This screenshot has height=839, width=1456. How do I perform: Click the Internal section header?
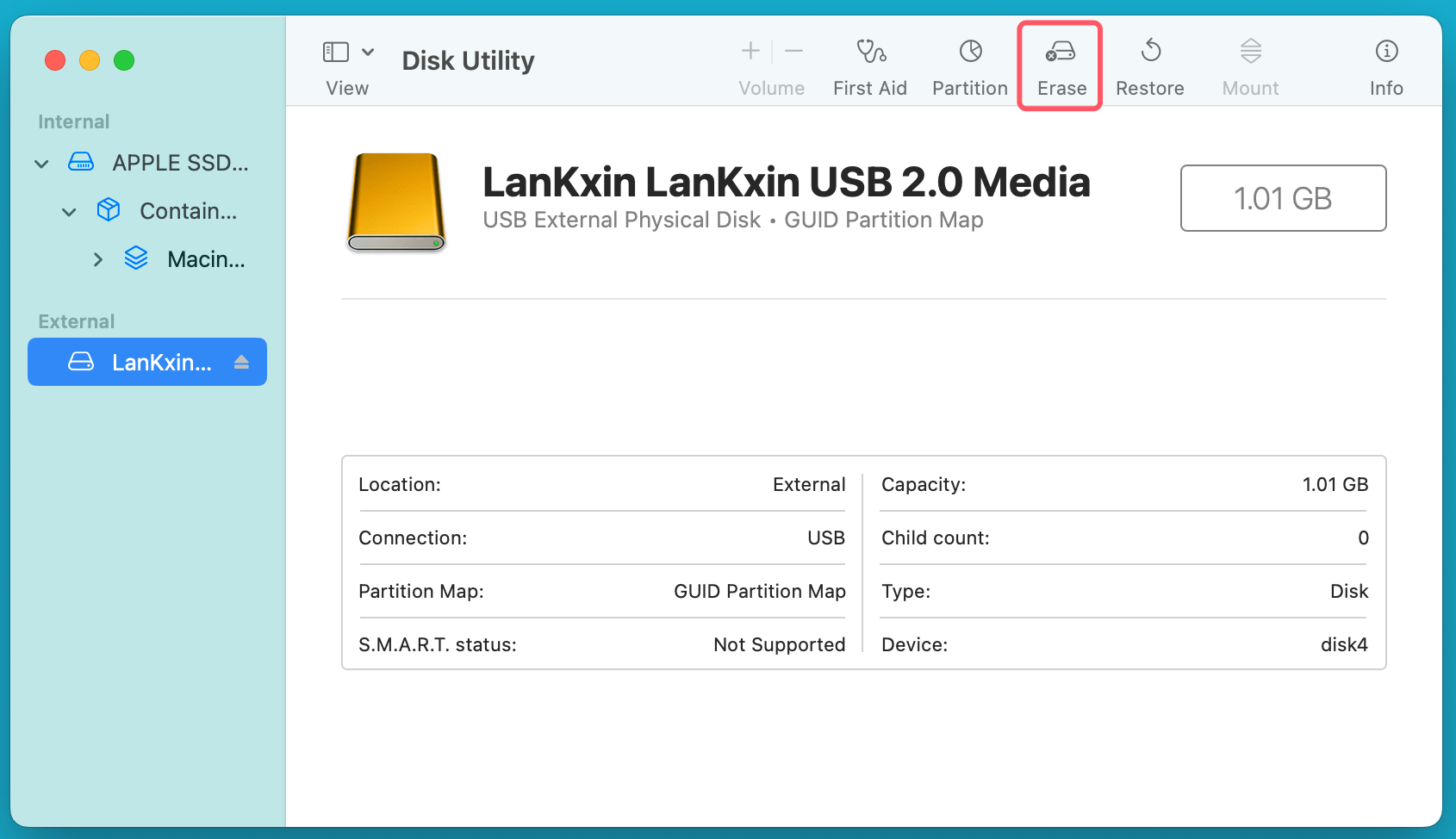tap(74, 121)
